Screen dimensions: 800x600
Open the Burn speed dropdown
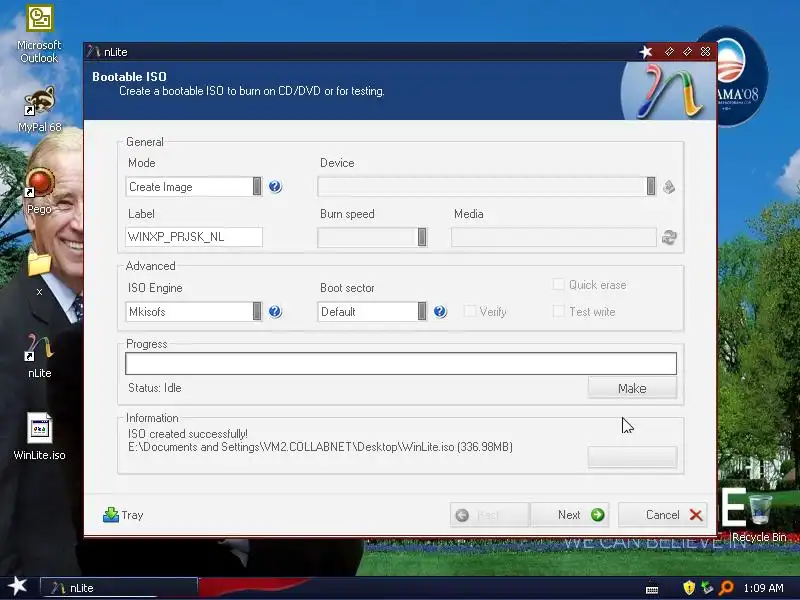tap(372, 237)
